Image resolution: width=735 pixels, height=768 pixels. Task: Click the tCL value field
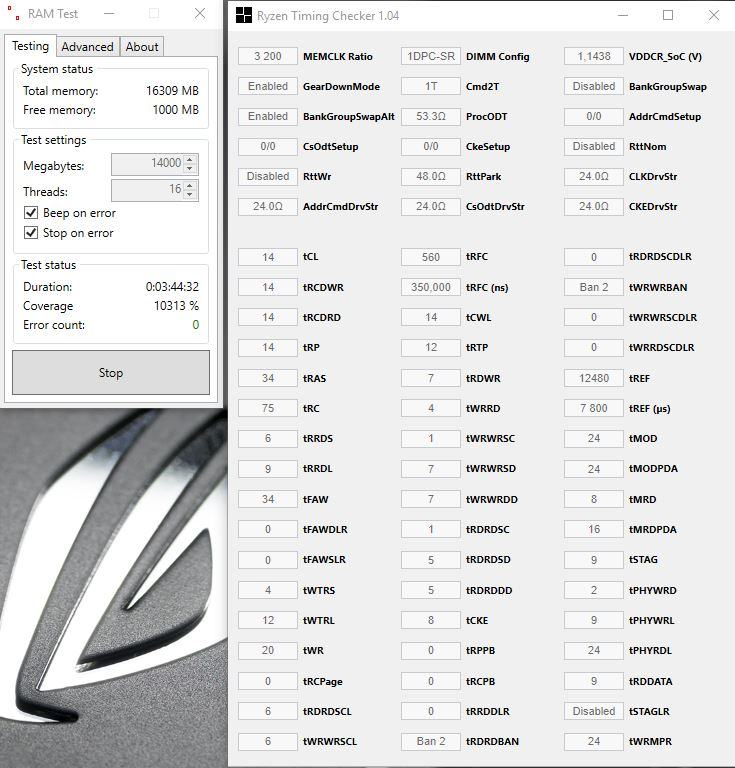tap(268, 257)
